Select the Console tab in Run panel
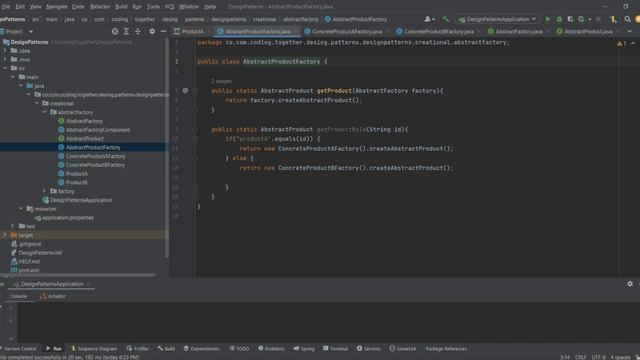Image resolution: width=640 pixels, height=360 pixels. (18, 296)
